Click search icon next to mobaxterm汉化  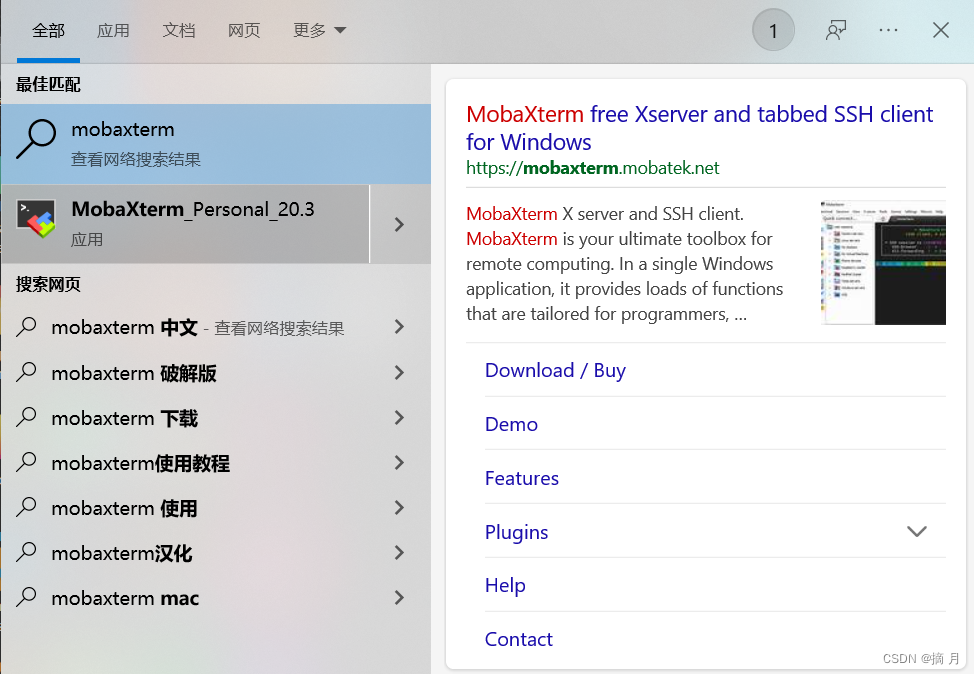point(27,552)
